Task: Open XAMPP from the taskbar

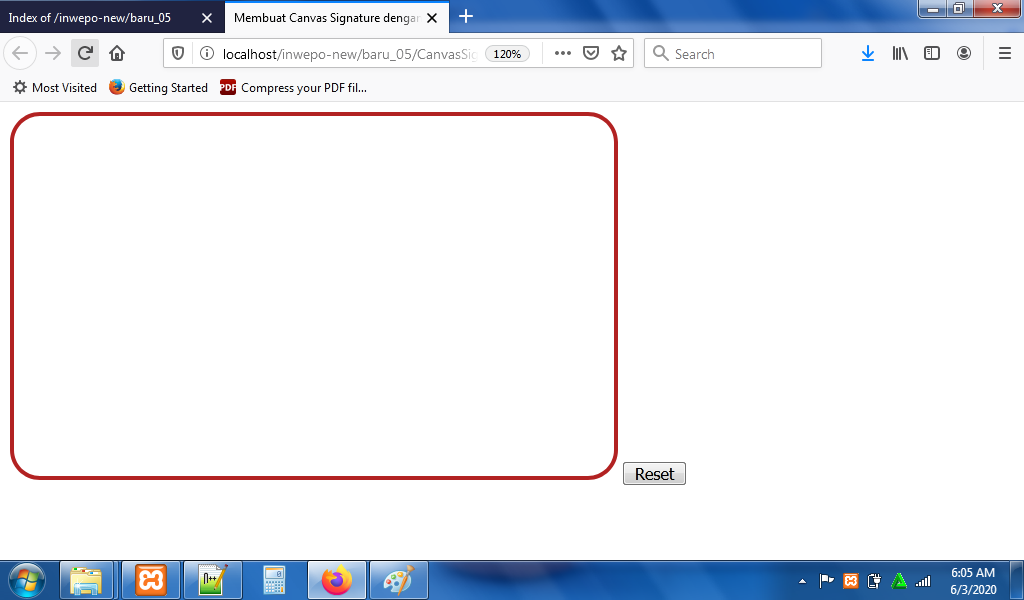Action: point(151,580)
